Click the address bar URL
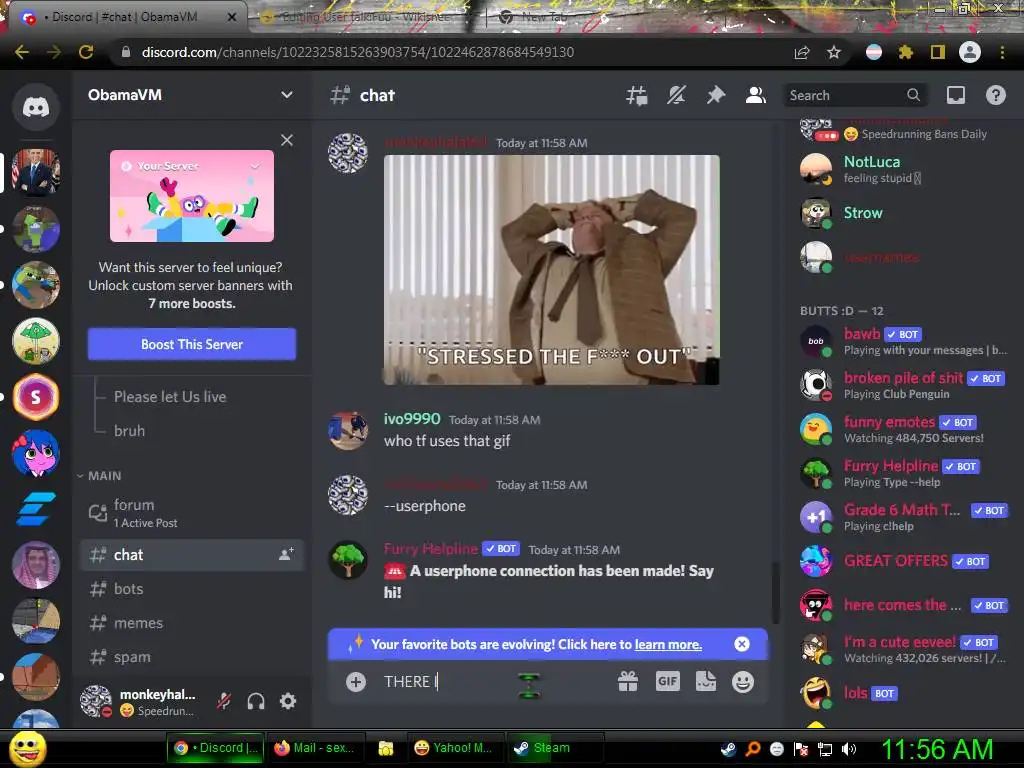This screenshot has width=1024, height=768. [358, 52]
